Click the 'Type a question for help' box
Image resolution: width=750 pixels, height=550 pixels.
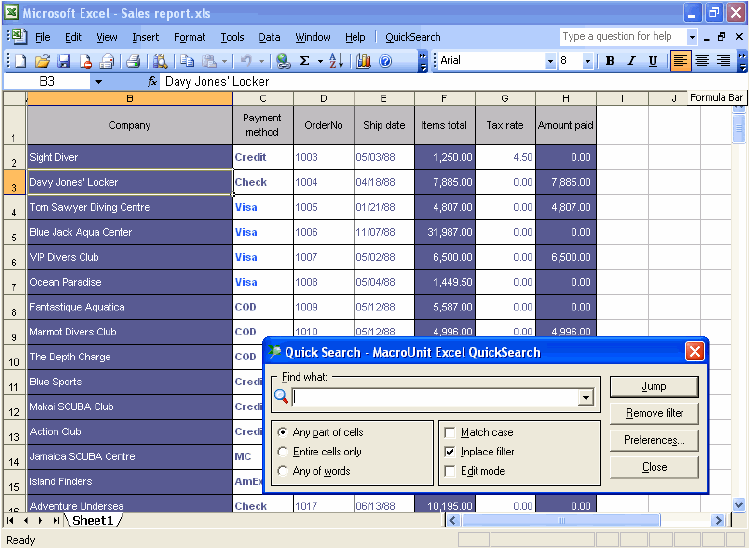pyautogui.click(x=623, y=37)
